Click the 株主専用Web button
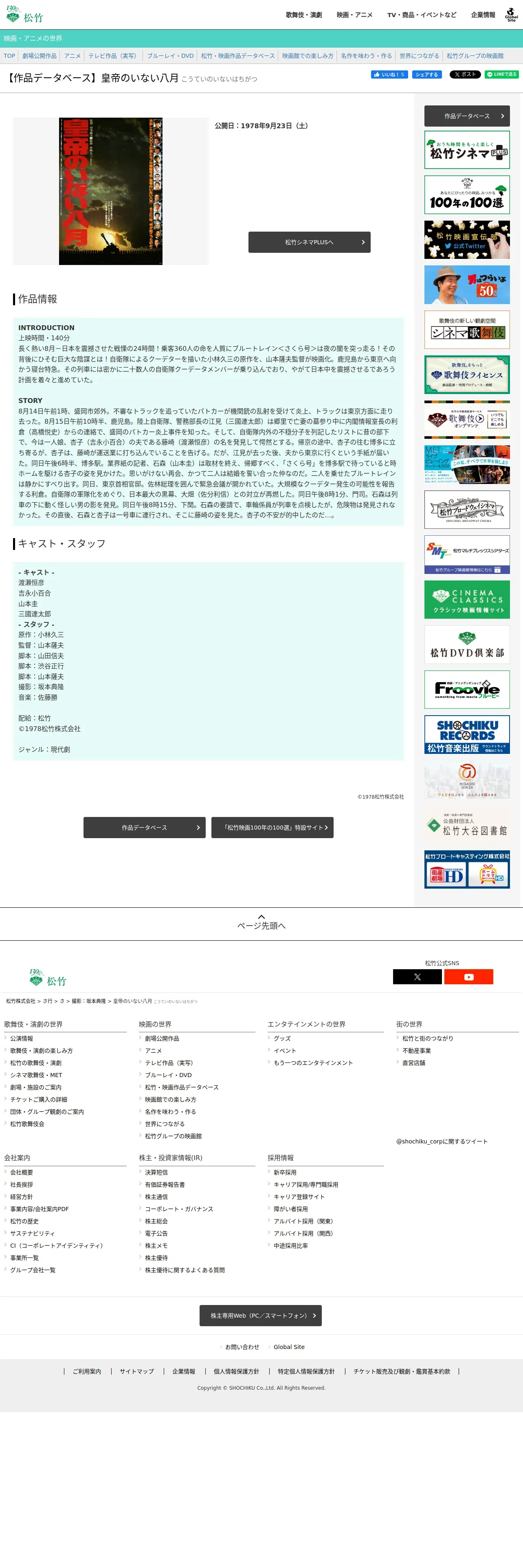The image size is (523, 1568). (261, 1316)
